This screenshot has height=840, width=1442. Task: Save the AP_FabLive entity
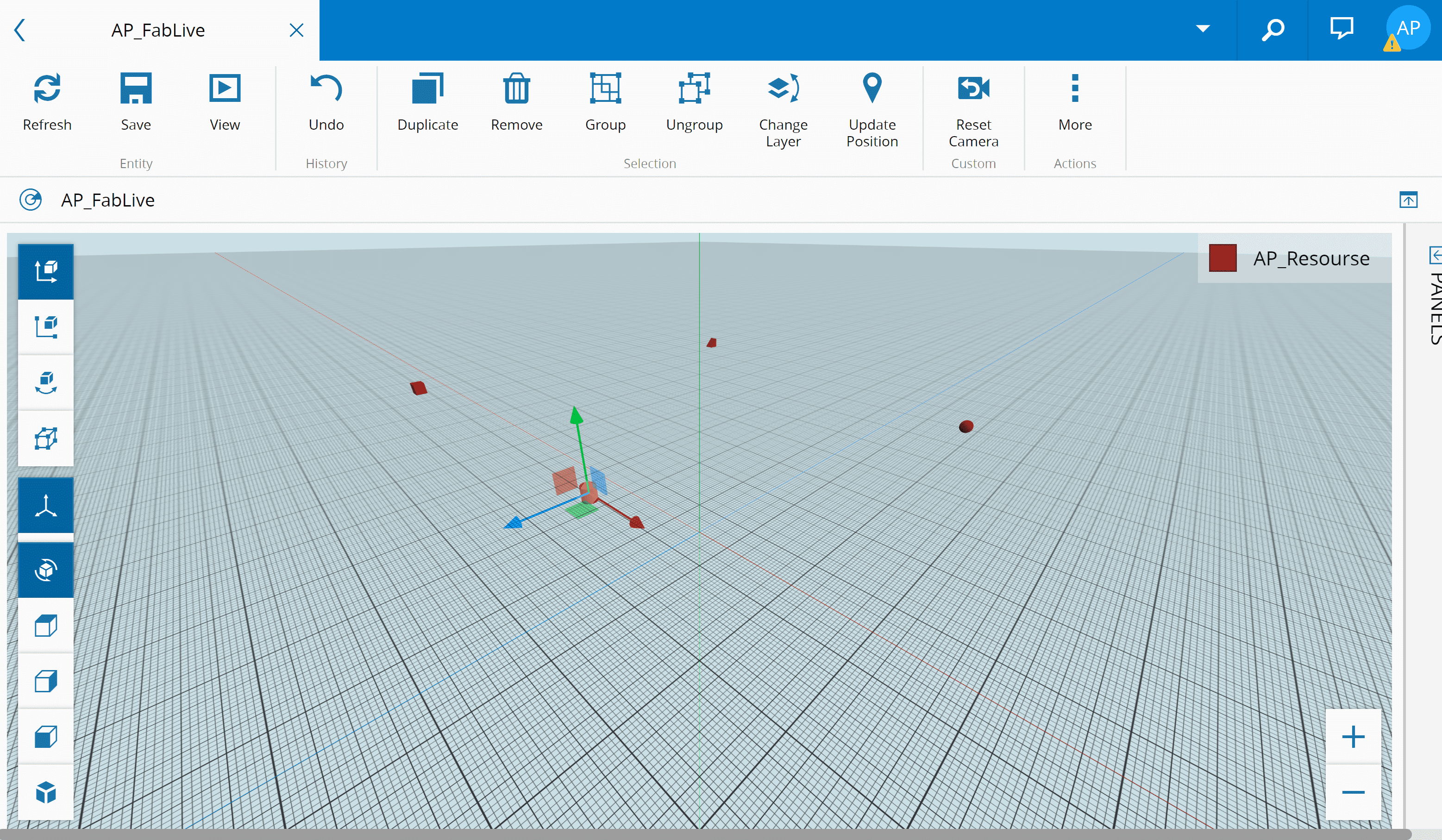(136, 89)
